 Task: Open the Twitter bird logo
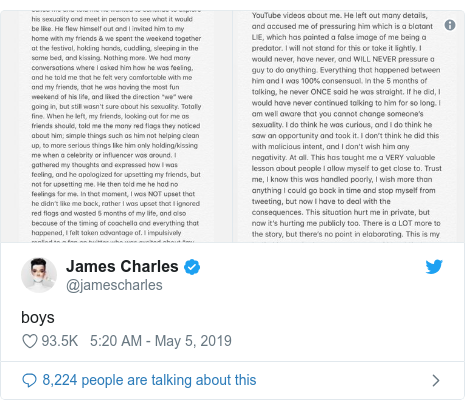(434, 267)
